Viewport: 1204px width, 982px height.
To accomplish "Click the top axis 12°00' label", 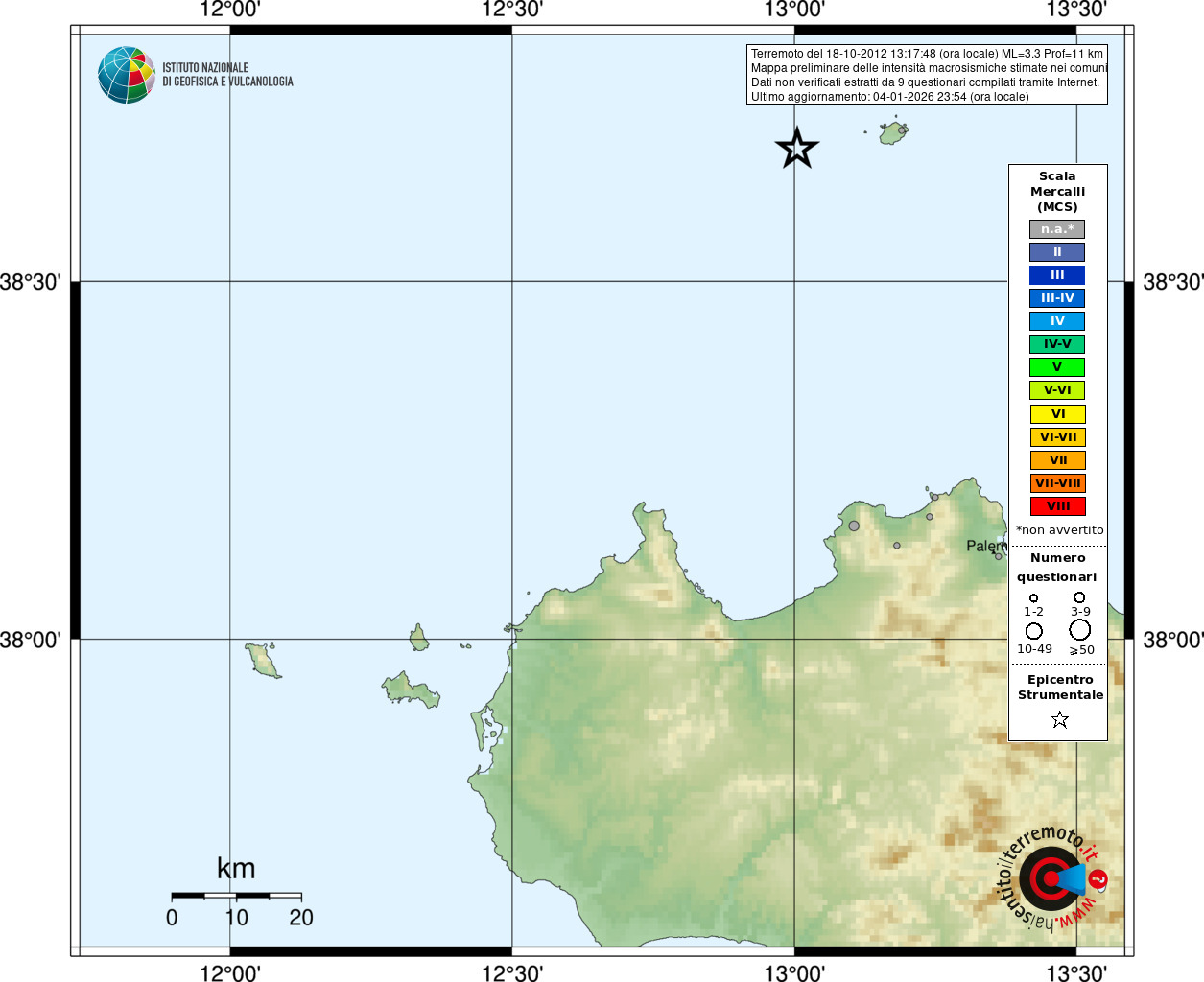I will click(x=230, y=10).
